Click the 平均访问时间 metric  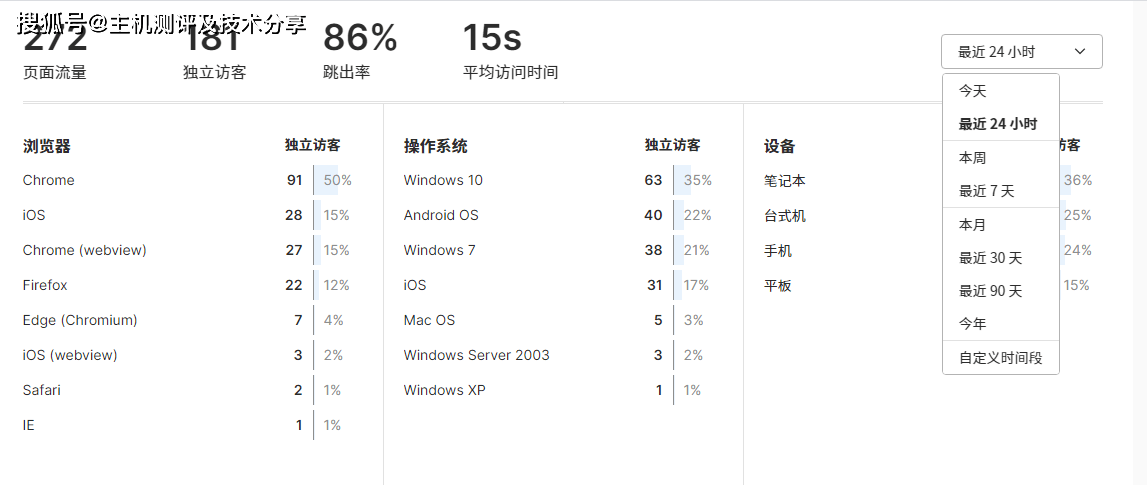coord(510,72)
